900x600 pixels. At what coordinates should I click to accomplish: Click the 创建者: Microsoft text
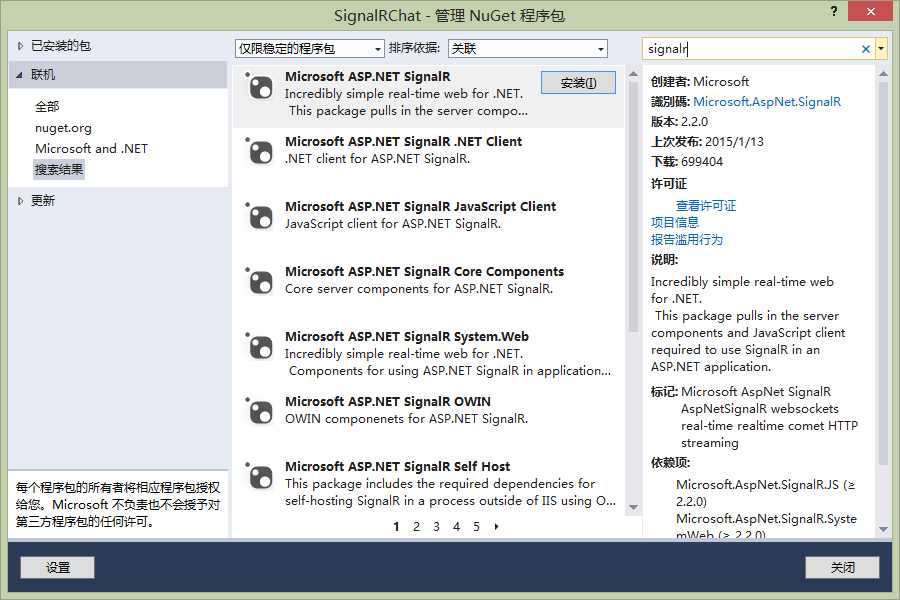(700, 82)
